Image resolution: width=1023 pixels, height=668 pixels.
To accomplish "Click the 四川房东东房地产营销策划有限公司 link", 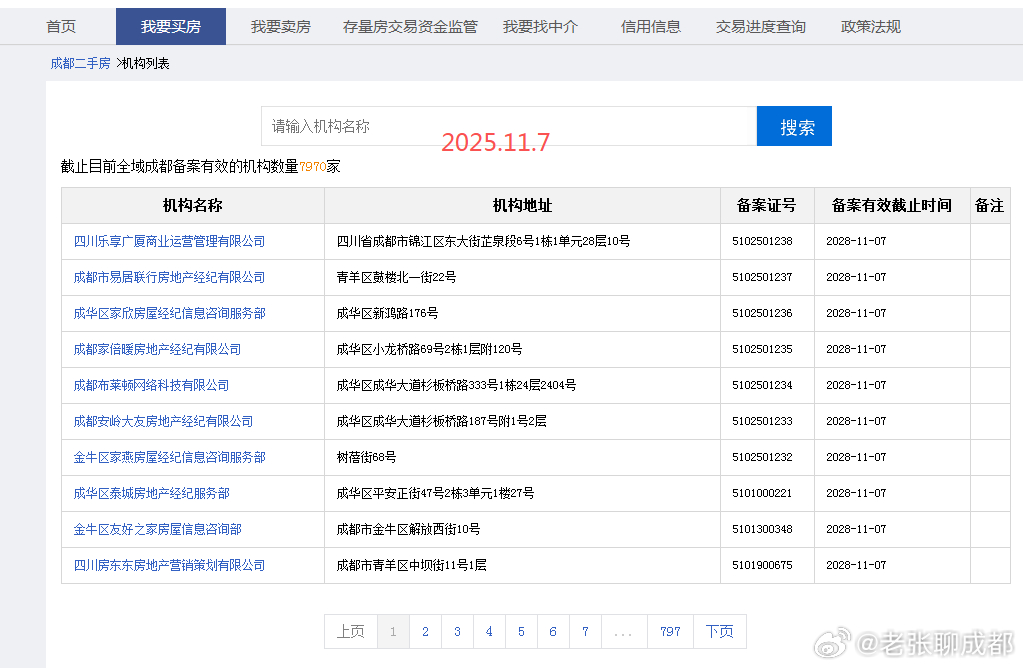I will [x=168, y=565].
